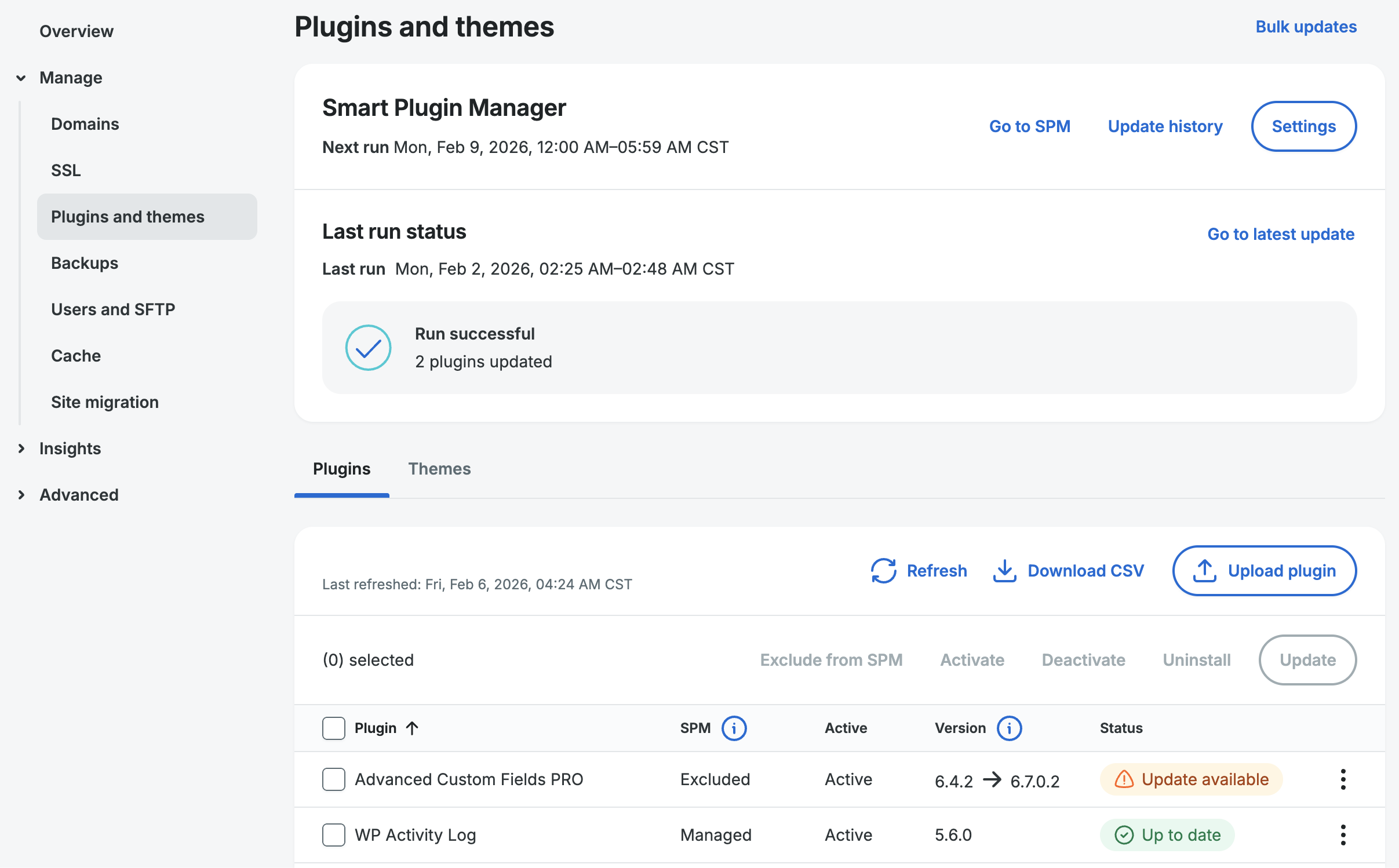Click the Refresh circular arrows icon
The width and height of the screenshot is (1399, 868).
(x=883, y=571)
